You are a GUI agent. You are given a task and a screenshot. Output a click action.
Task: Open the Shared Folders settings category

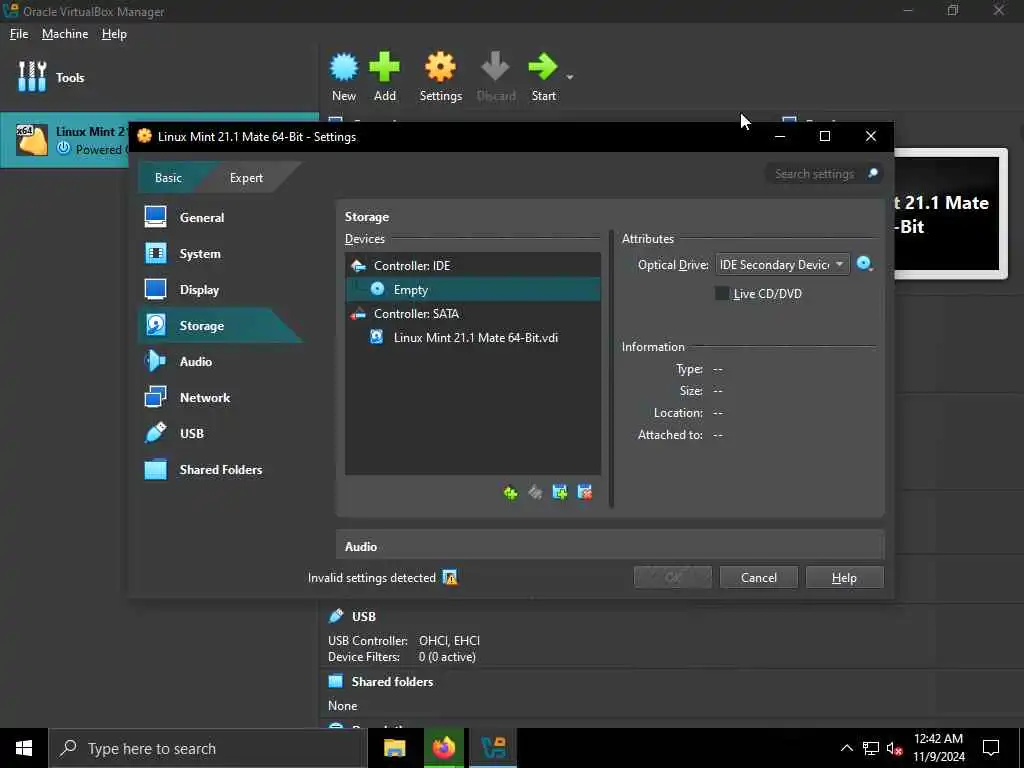pyautogui.click(x=221, y=470)
